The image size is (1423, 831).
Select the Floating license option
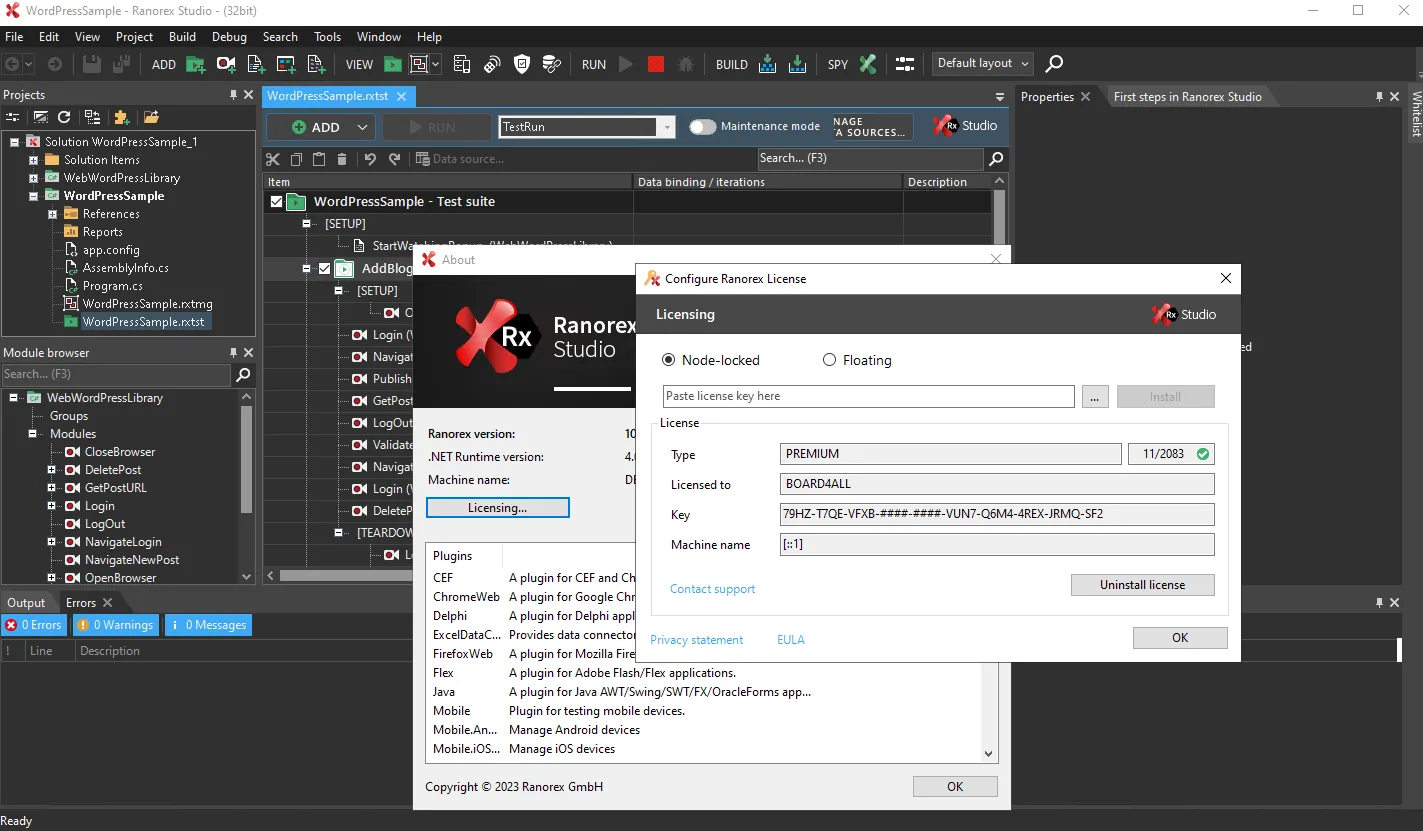pyautogui.click(x=829, y=360)
